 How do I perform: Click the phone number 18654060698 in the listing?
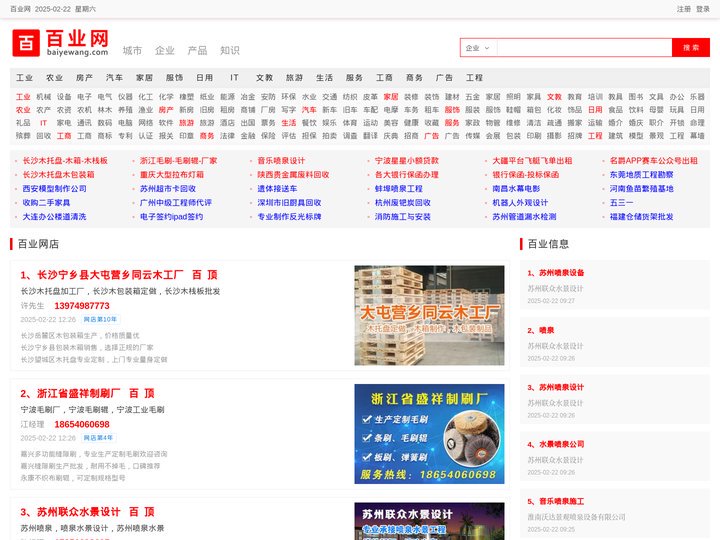pyautogui.click(x=82, y=424)
